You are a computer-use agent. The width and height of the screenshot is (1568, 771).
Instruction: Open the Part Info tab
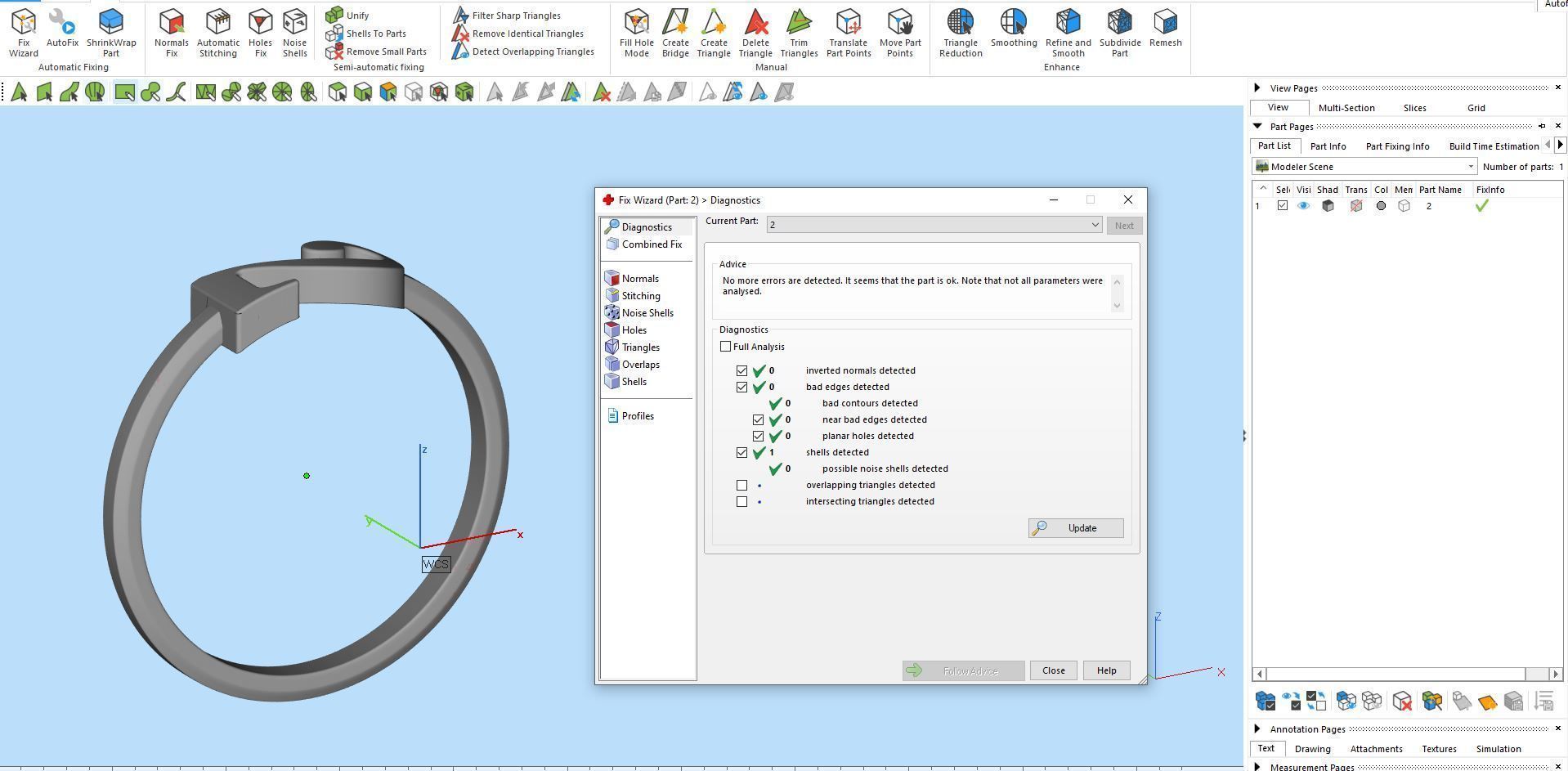(1328, 146)
